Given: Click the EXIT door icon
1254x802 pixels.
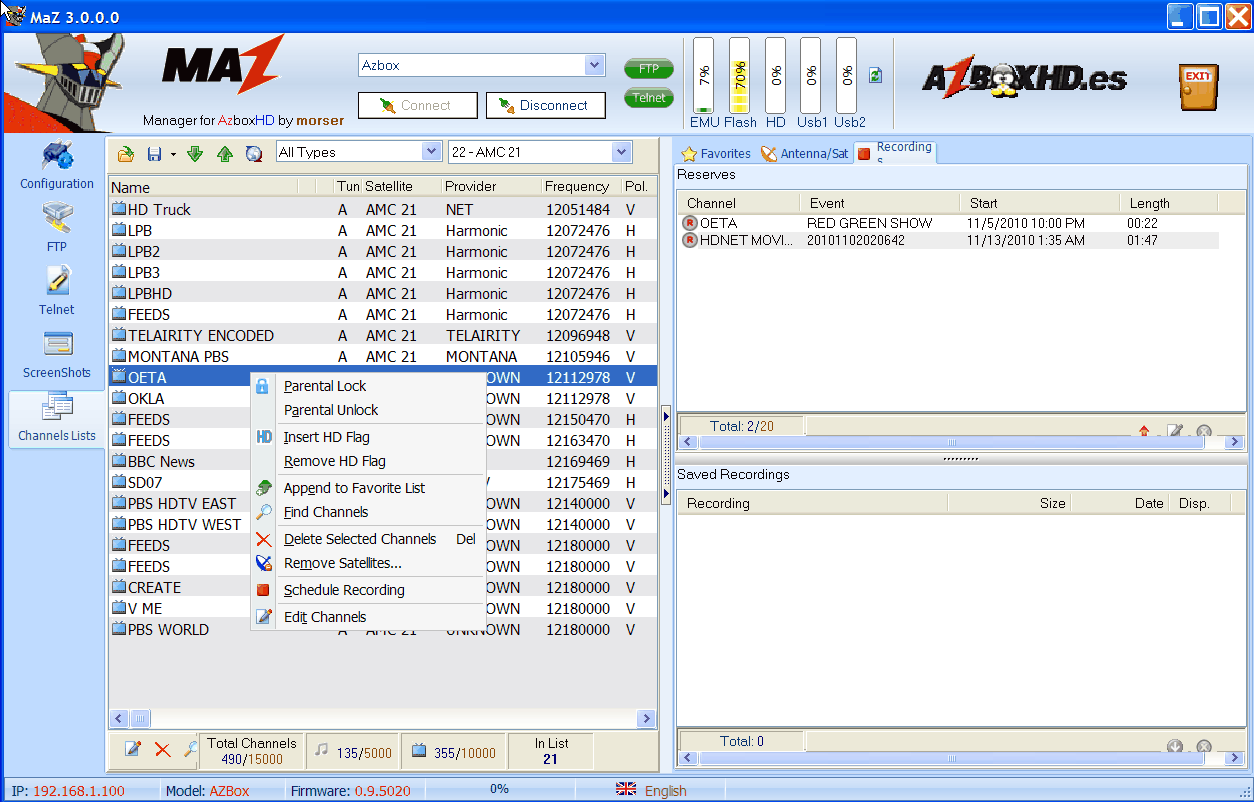Looking at the screenshot, I should tap(1198, 87).
